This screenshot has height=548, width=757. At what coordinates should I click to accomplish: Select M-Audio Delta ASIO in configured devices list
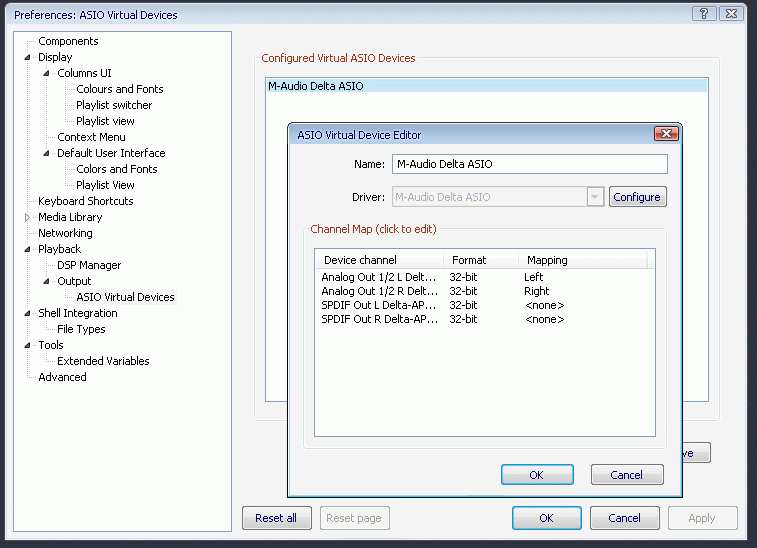click(486, 86)
